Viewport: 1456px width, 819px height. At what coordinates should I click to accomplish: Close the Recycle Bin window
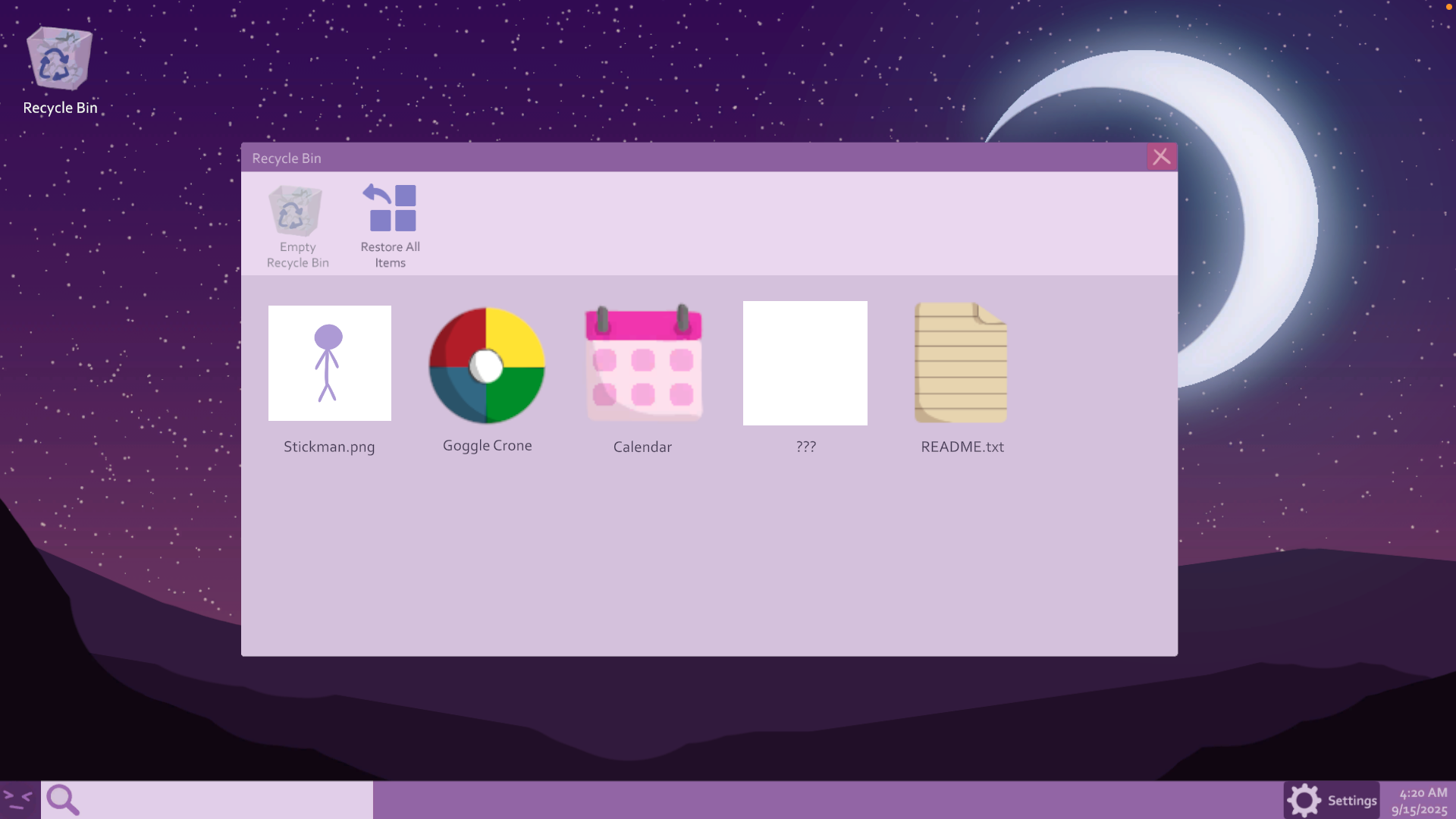[1161, 157]
